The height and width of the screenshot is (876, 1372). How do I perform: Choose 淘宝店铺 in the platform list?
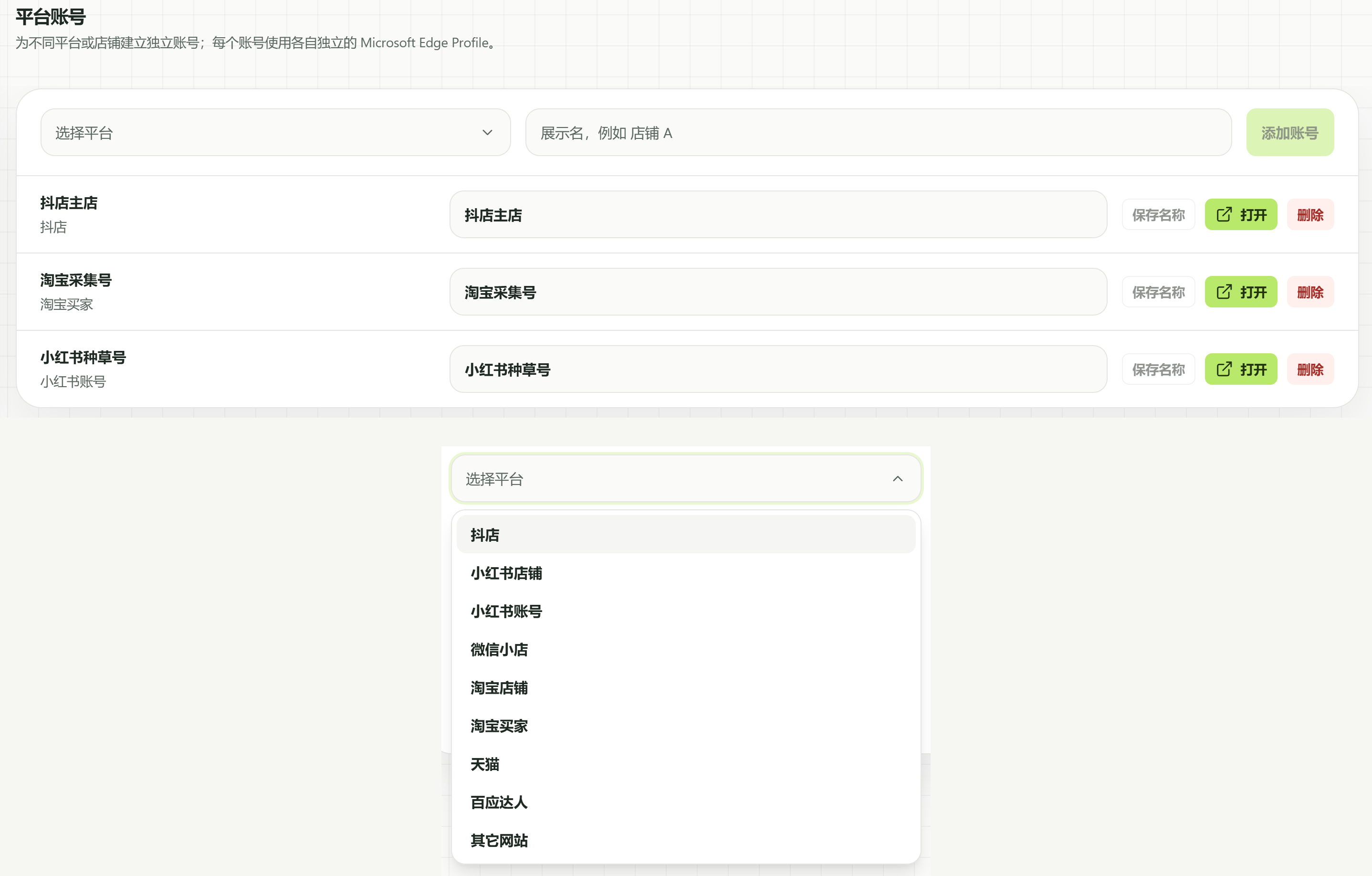(686, 687)
